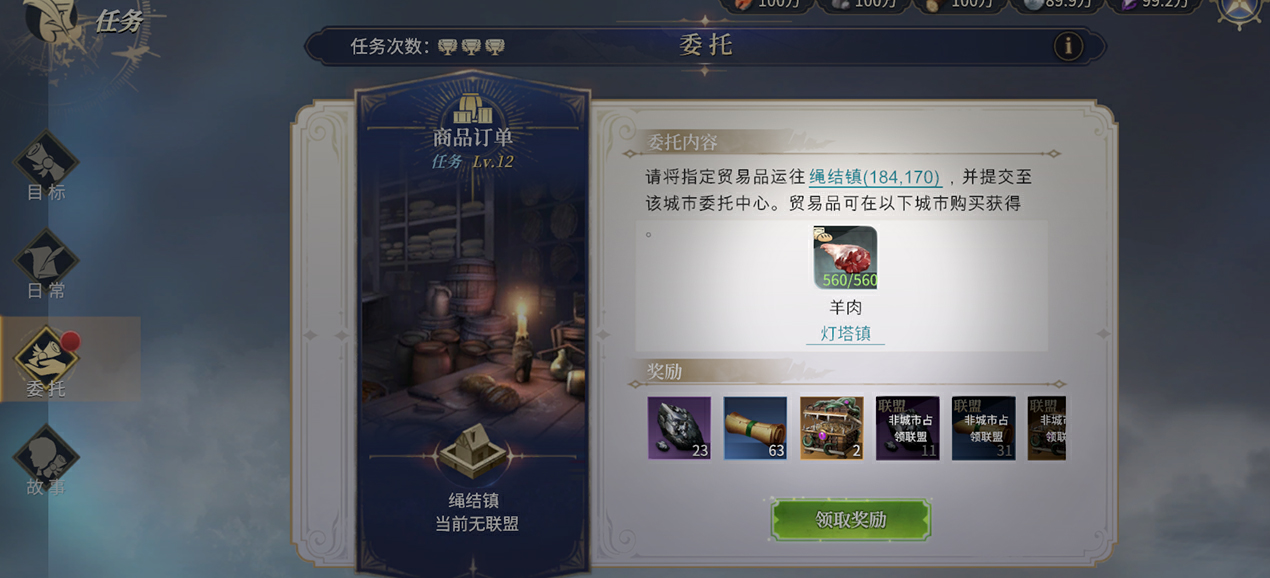
Task: Open the 故事 story sidebar icon
Action: click(46, 460)
